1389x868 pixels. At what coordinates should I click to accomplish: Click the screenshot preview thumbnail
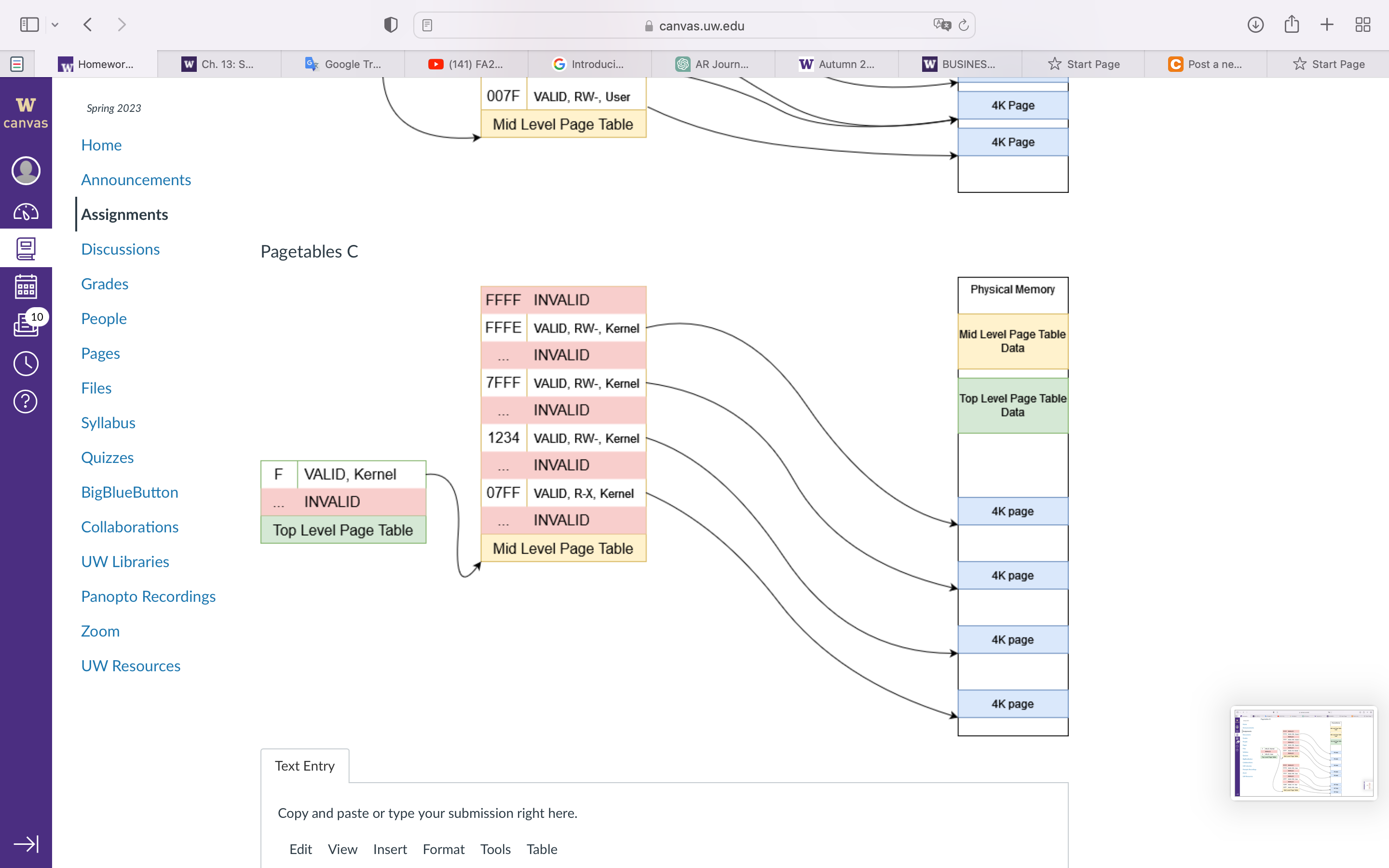[x=1303, y=753]
